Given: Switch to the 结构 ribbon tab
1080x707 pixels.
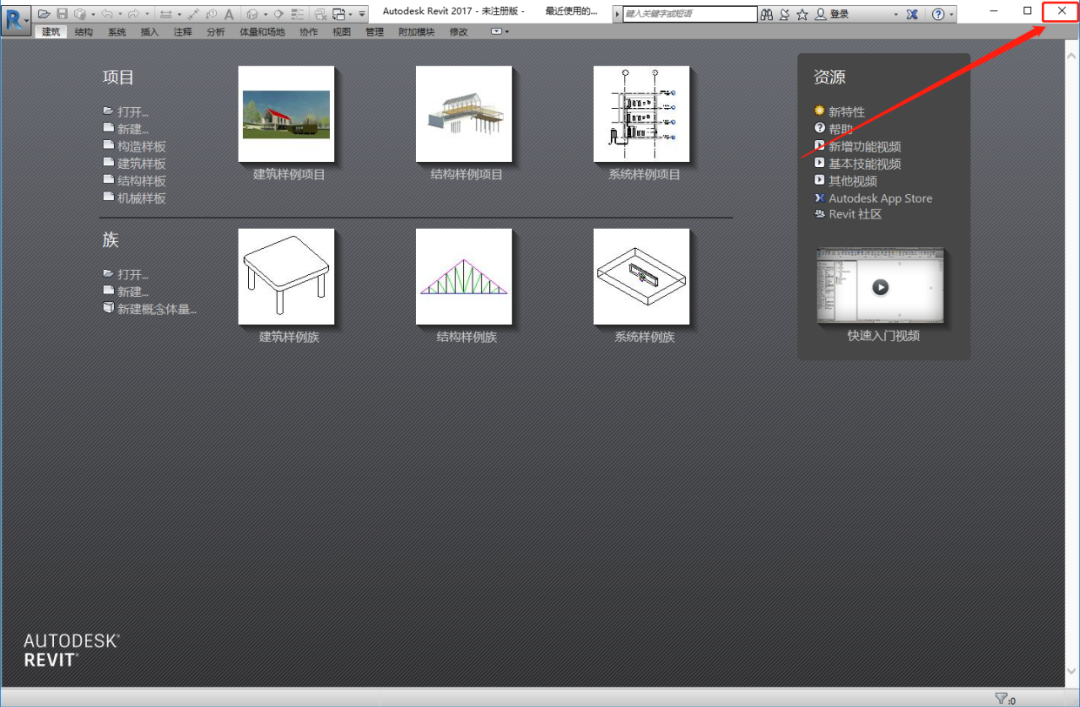Looking at the screenshot, I should 84,32.
